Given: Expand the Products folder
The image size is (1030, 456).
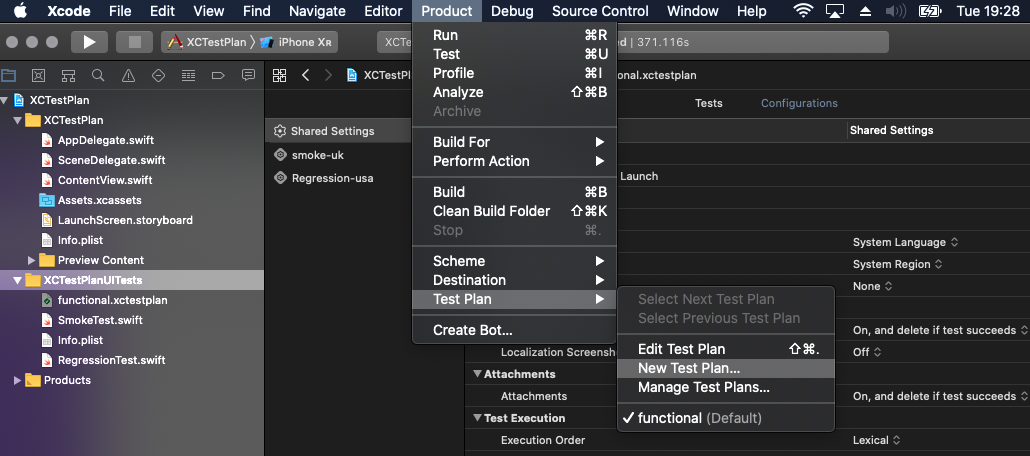Looking at the screenshot, I should click(x=18, y=380).
